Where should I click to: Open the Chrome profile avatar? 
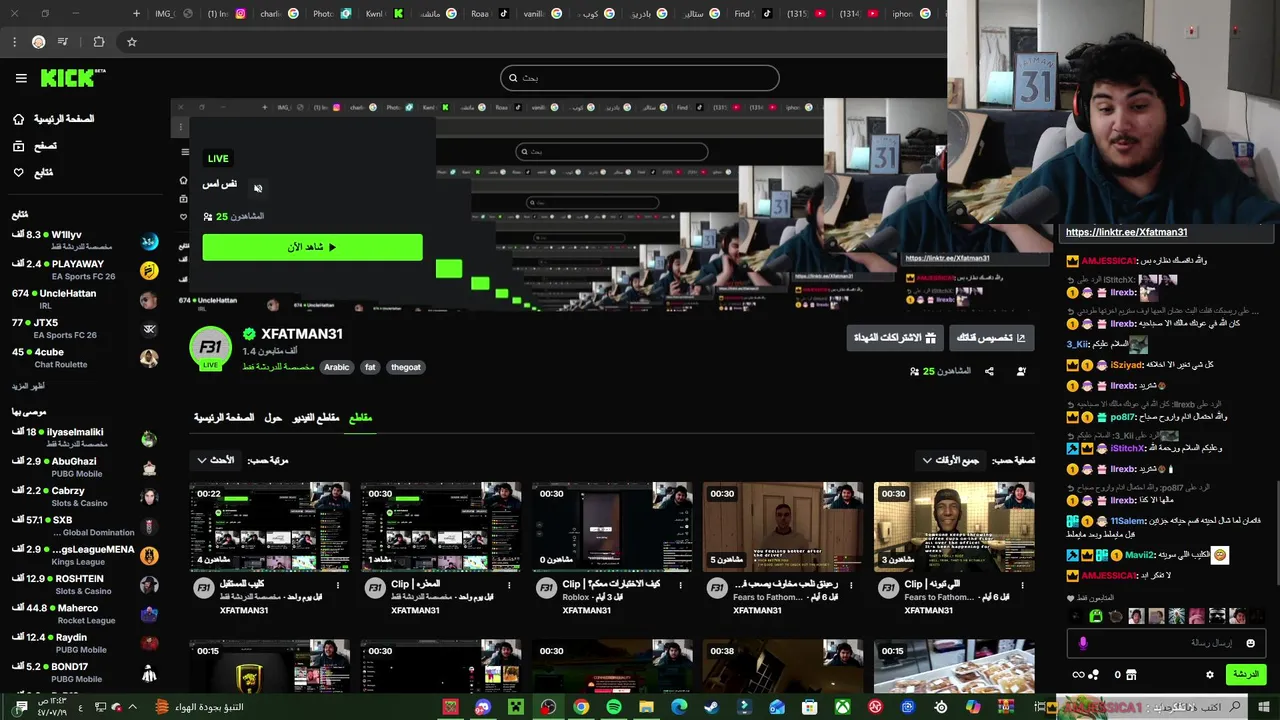(x=38, y=42)
